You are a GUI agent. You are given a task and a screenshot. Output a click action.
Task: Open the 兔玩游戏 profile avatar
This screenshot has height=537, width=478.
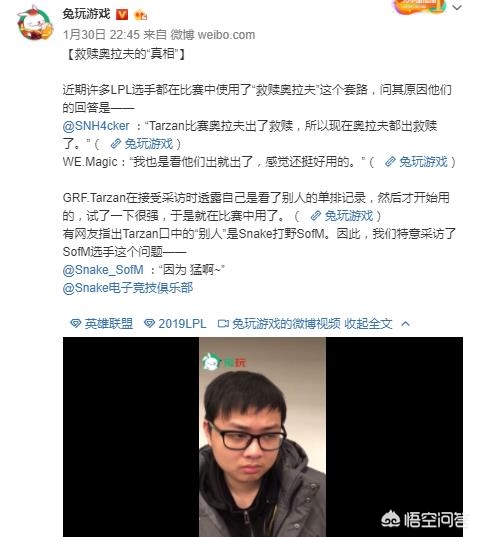point(35,23)
